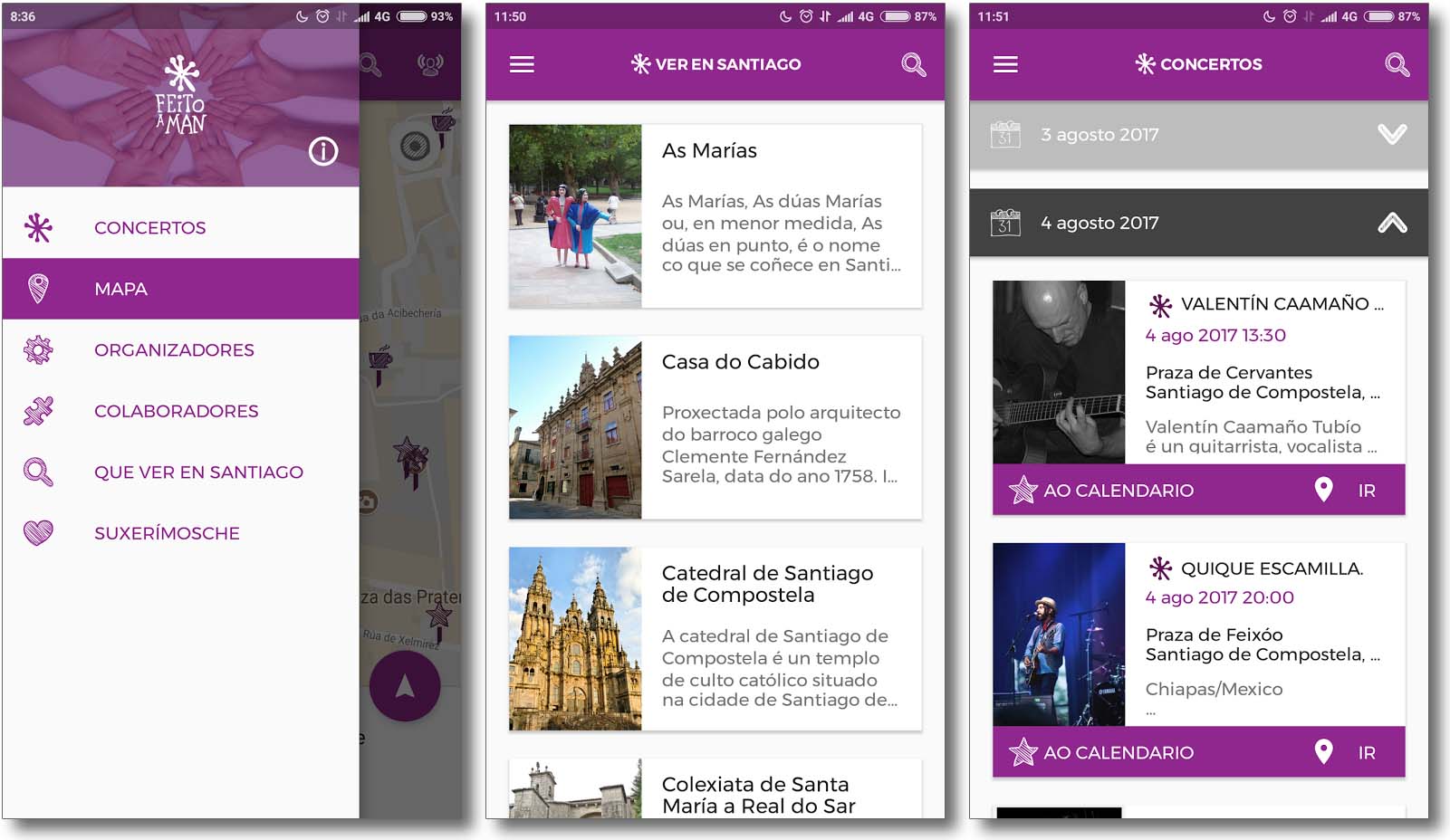Click the As Marías card title
The height and width of the screenshot is (840, 1450).
[709, 151]
